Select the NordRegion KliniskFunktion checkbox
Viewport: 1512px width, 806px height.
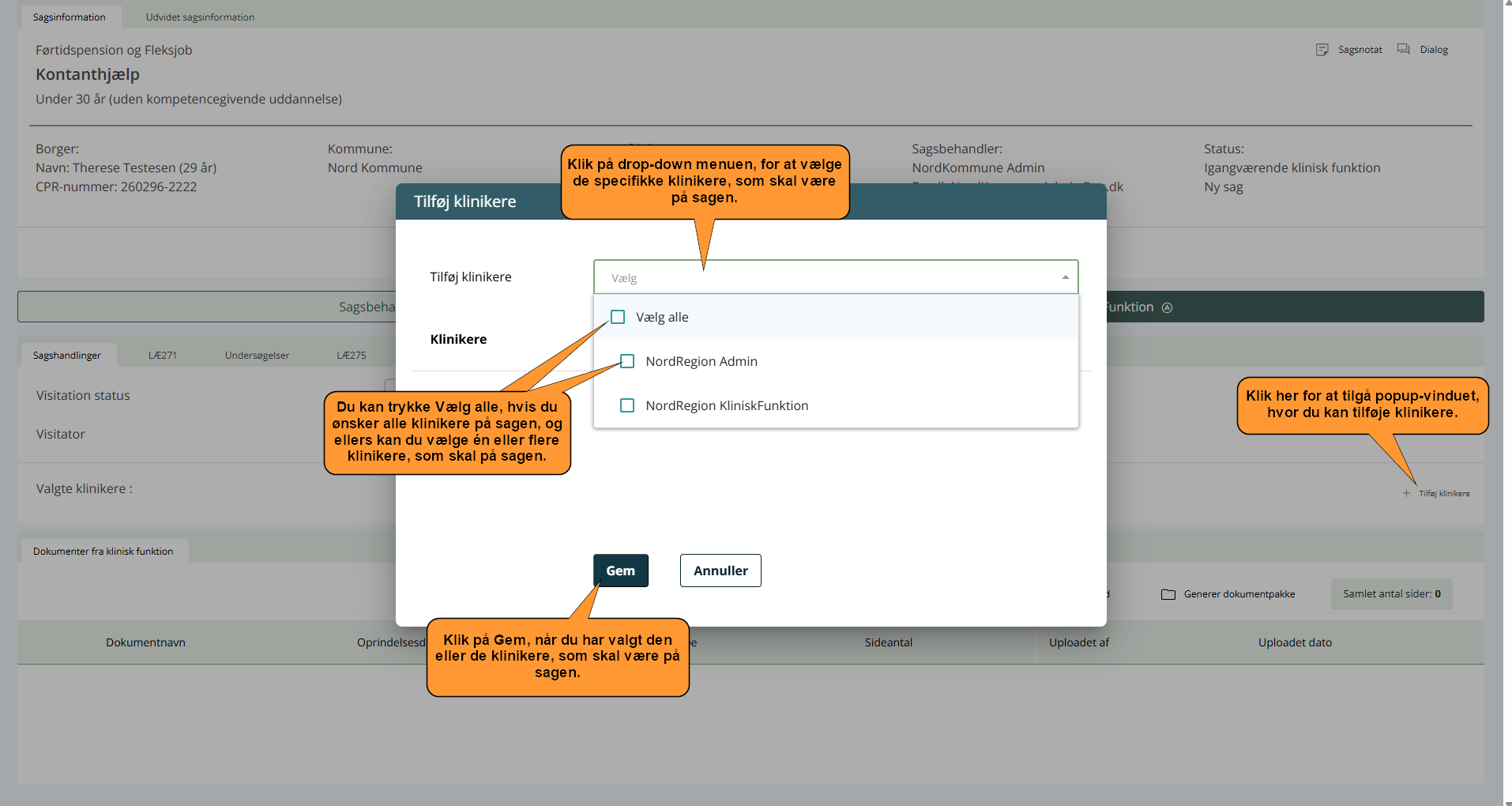(627, 405)
